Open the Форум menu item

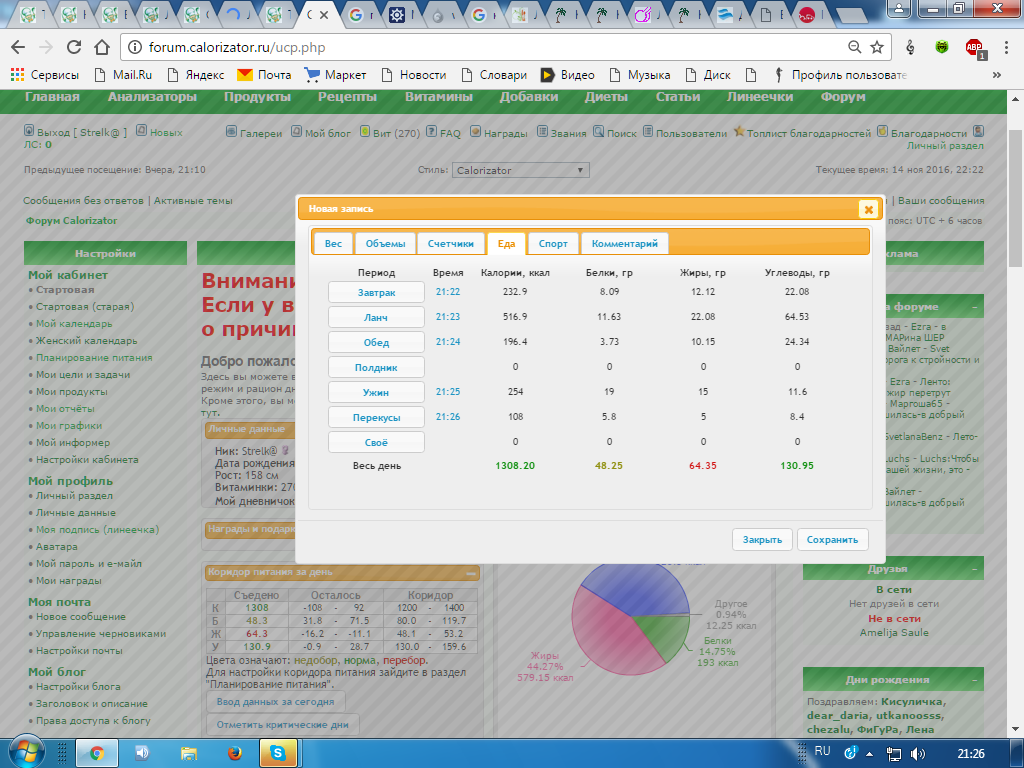tap(843, 97)
